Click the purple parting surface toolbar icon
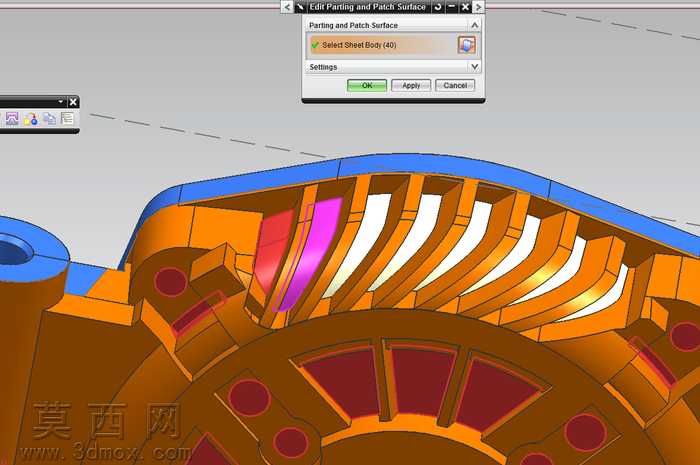Image resolution: width=700 pixels, height=465 pixels. [x=12, y=119]
